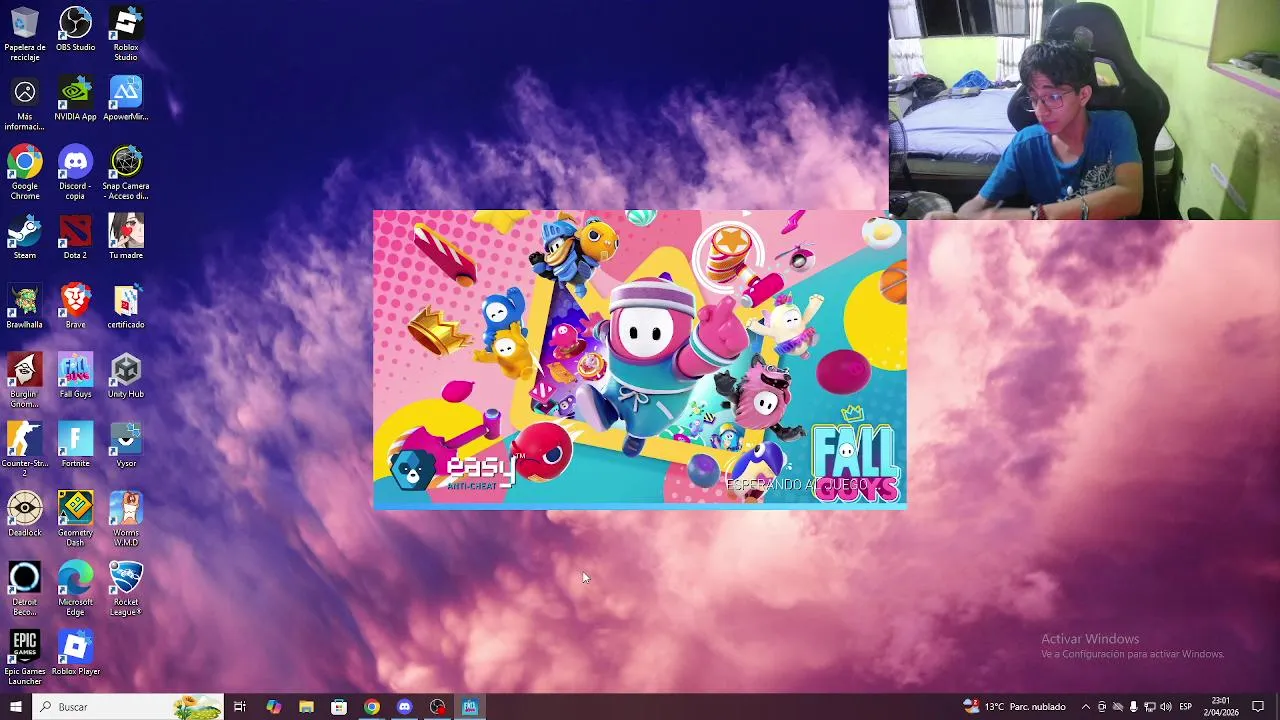The image size is (1280, 720).
Task: Select the Detroit Become Human desktop icon
Action: 25,588
